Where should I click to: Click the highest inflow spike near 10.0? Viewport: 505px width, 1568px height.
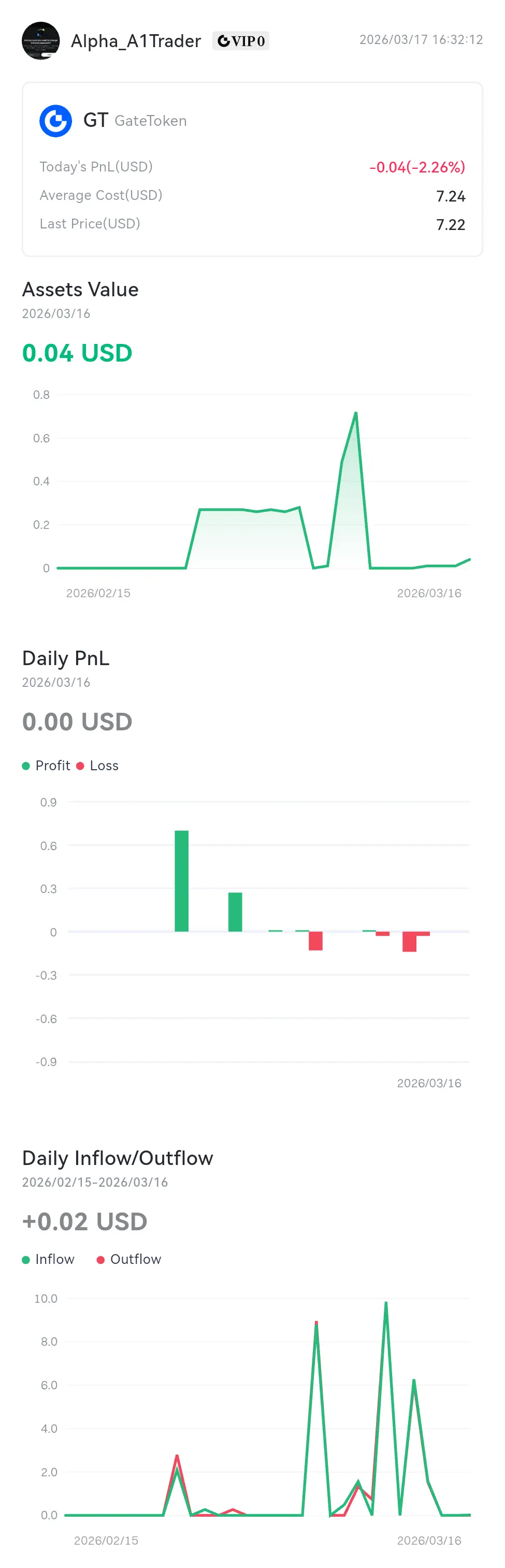click(x=386, y=1303)
